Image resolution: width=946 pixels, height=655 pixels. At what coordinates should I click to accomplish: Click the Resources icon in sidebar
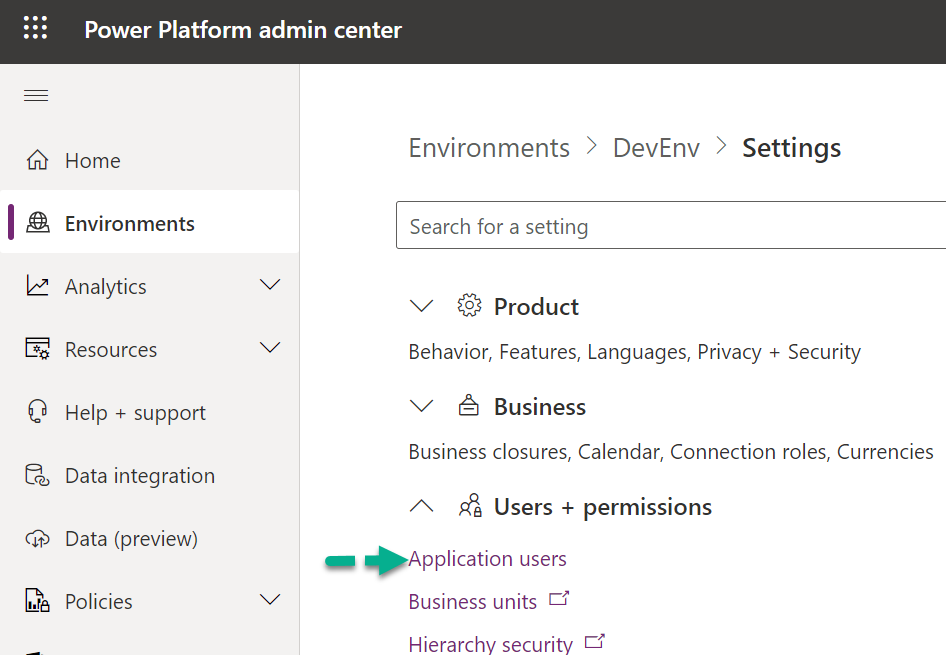[x=37, y=350]
